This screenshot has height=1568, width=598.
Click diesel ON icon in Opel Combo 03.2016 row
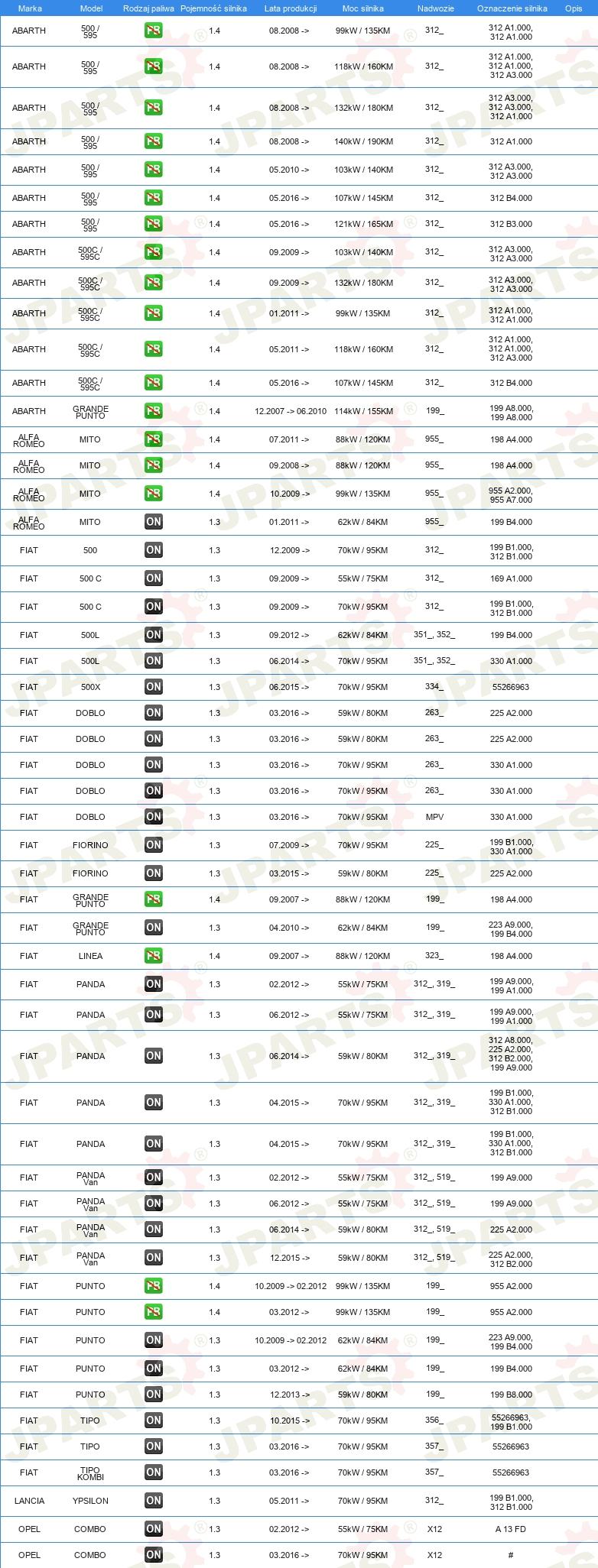(153, 1555)
